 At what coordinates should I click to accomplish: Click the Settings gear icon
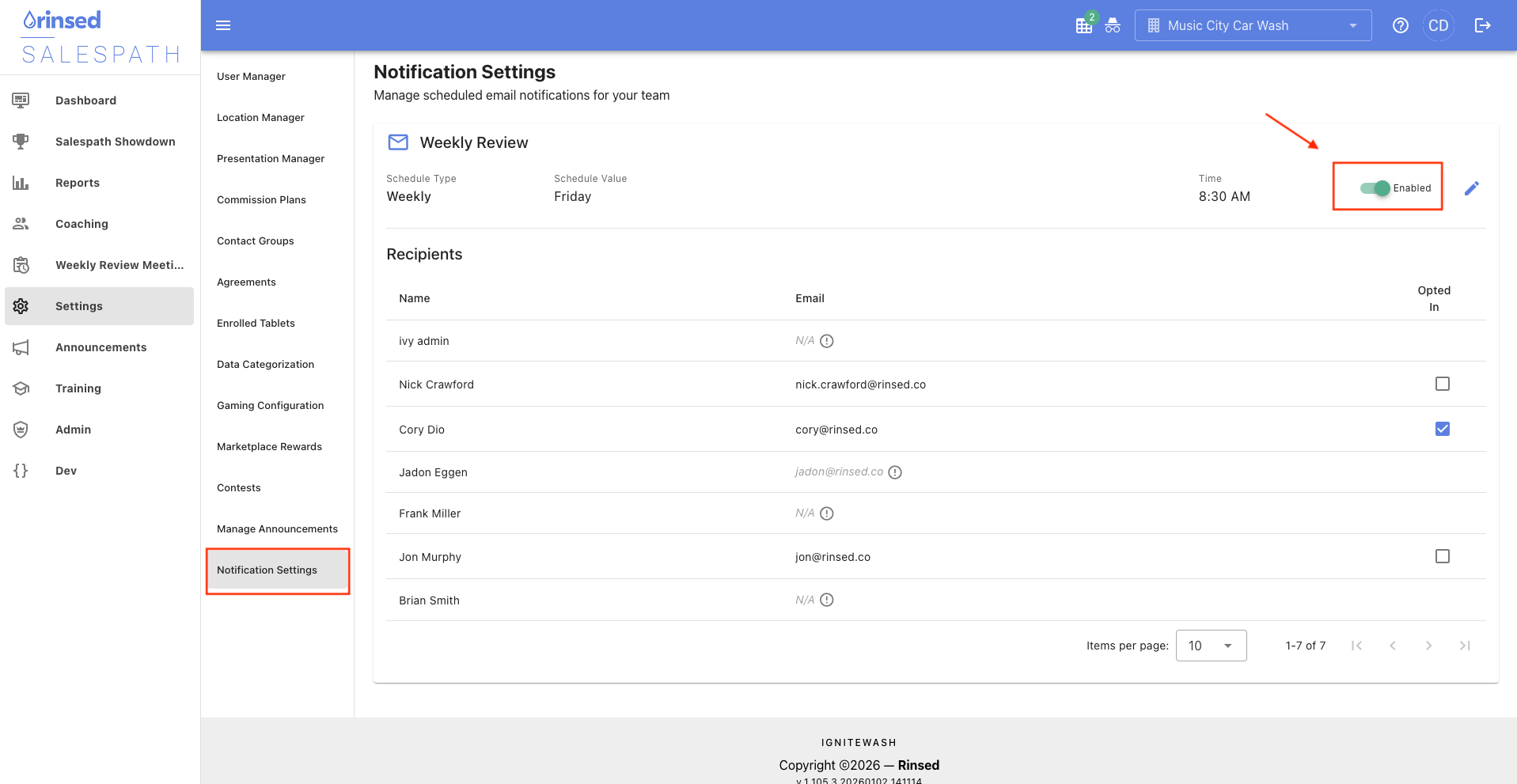[21, 306]
